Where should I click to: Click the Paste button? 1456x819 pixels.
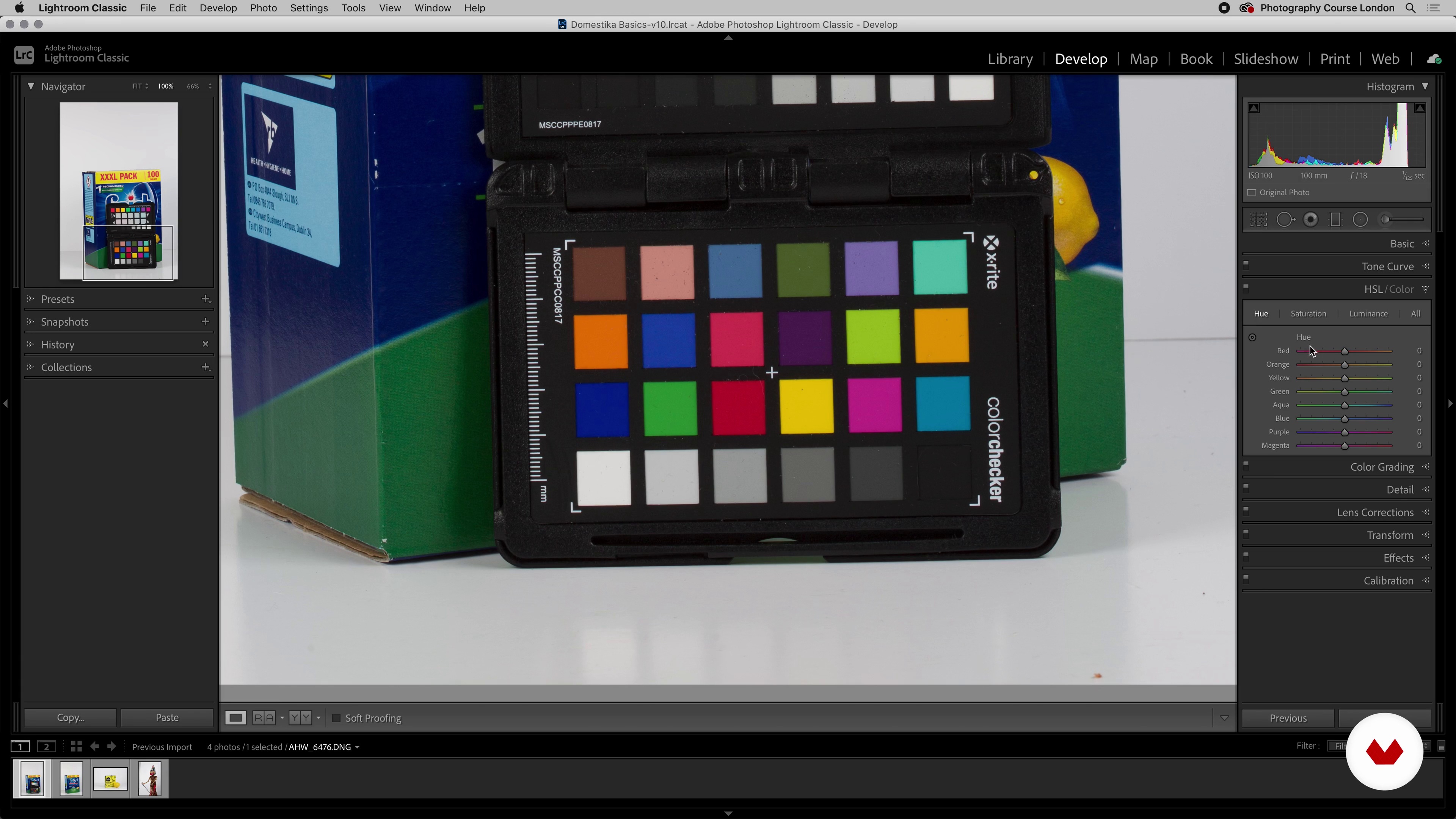pos(167,718)
